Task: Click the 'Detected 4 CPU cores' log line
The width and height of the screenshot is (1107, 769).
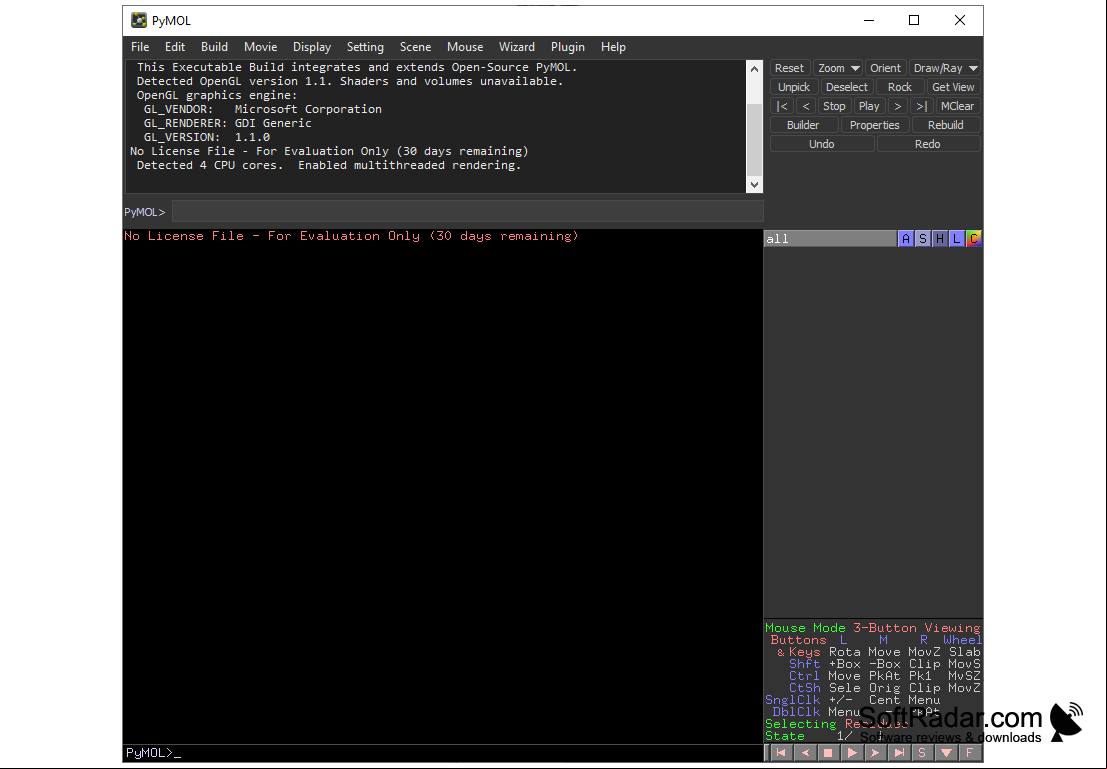Action: pos(329,165)
